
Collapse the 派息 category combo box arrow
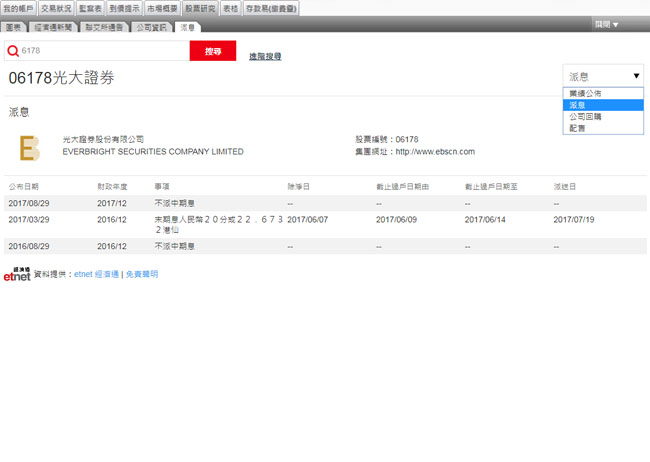click(636, 76)
